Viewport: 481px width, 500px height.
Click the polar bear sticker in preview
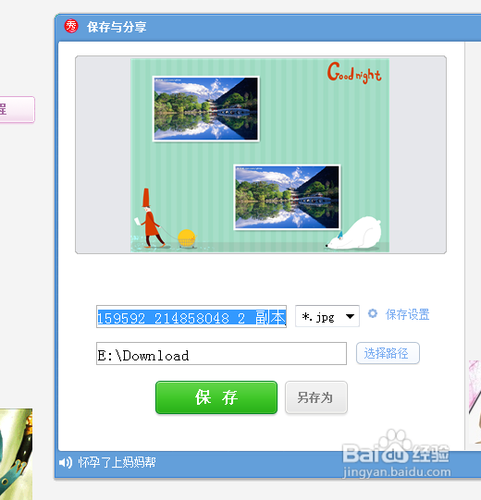click(354, 233)
